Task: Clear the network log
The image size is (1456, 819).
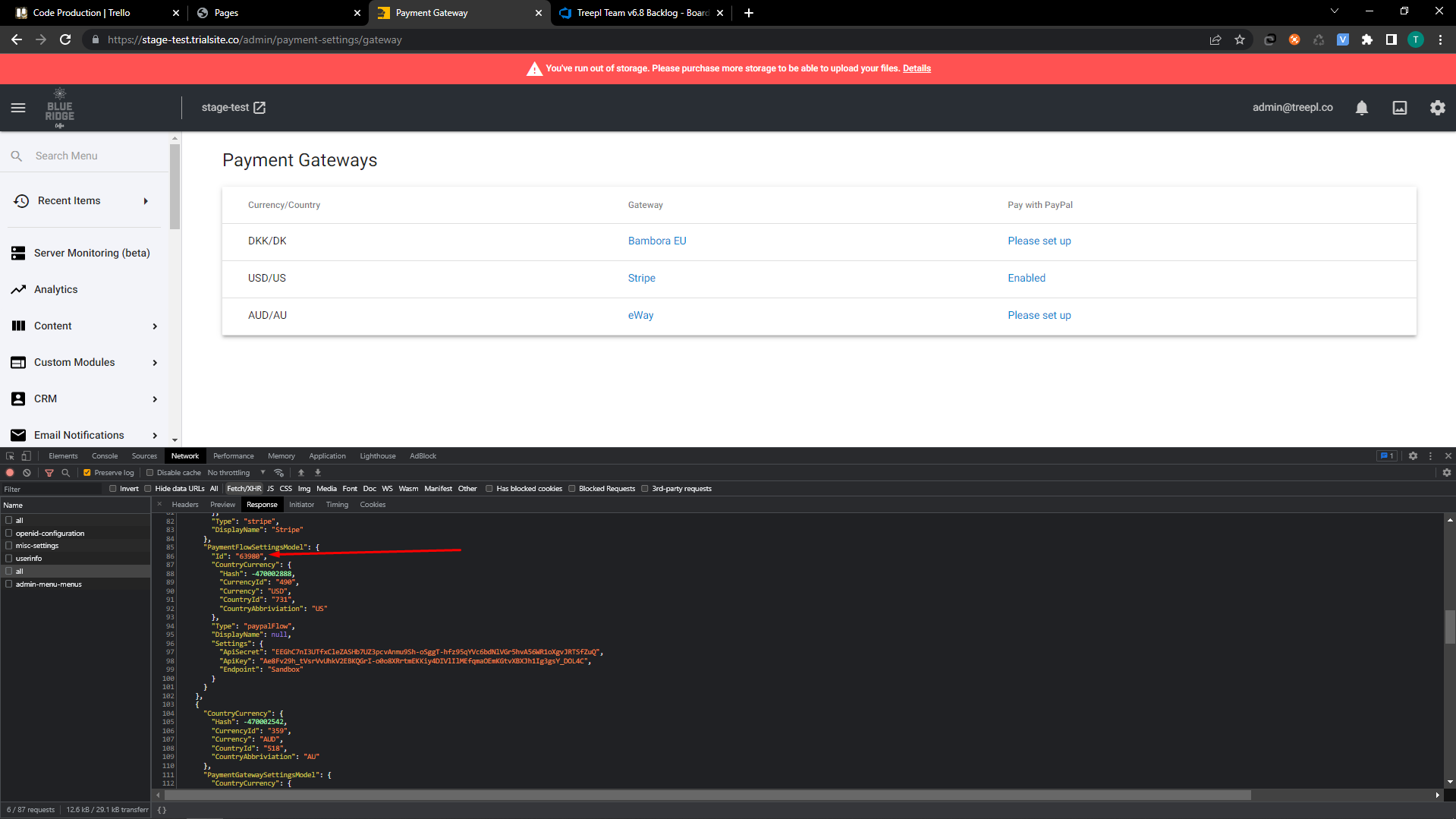Action: [x=27, y=473]
